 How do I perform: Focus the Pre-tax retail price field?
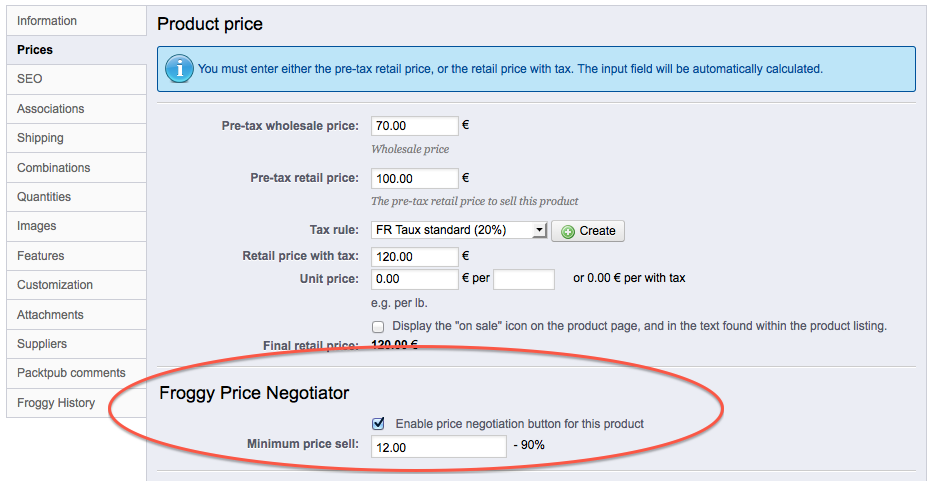415,178
